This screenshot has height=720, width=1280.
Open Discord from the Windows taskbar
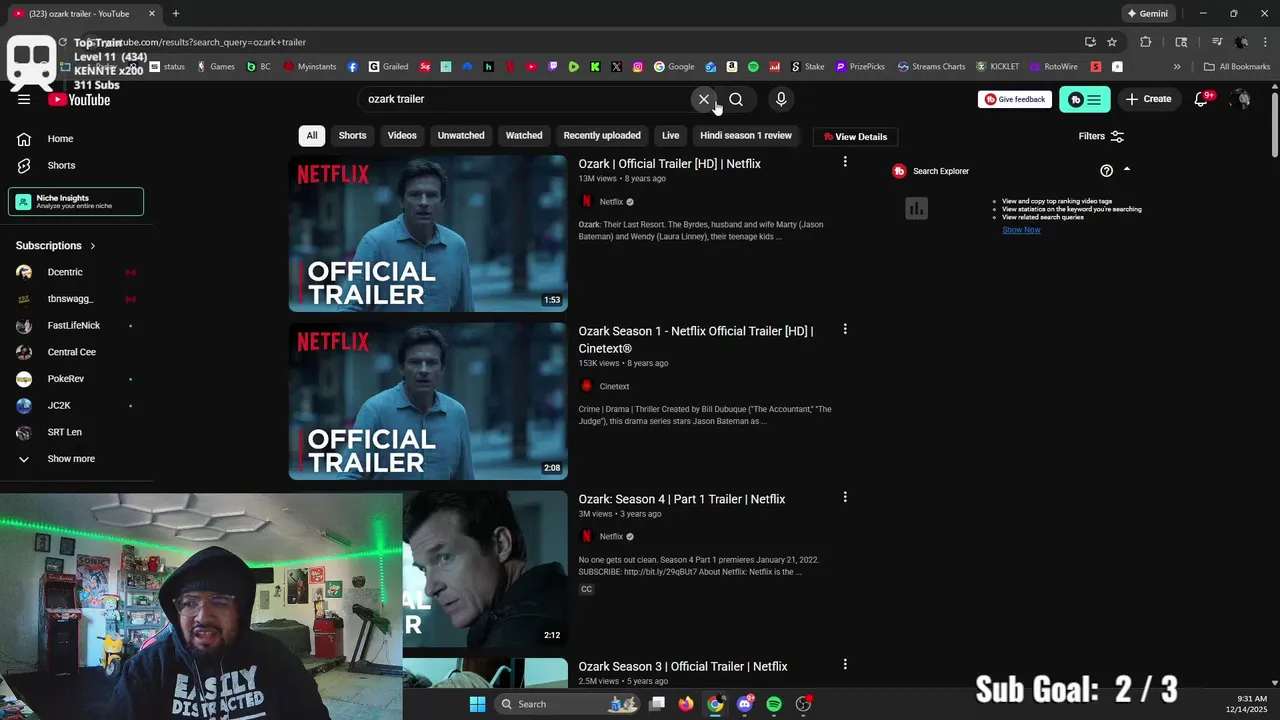[745, 704]
